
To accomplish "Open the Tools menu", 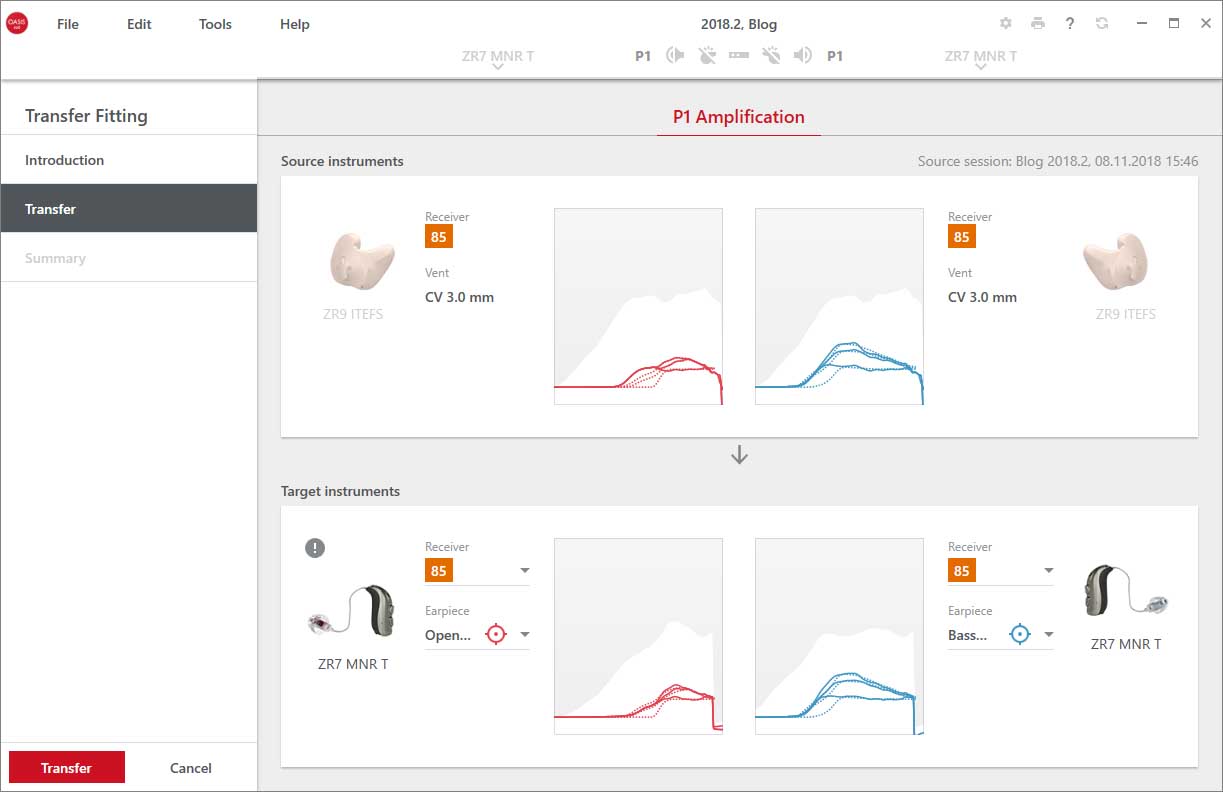I will [x=215, y=24].
